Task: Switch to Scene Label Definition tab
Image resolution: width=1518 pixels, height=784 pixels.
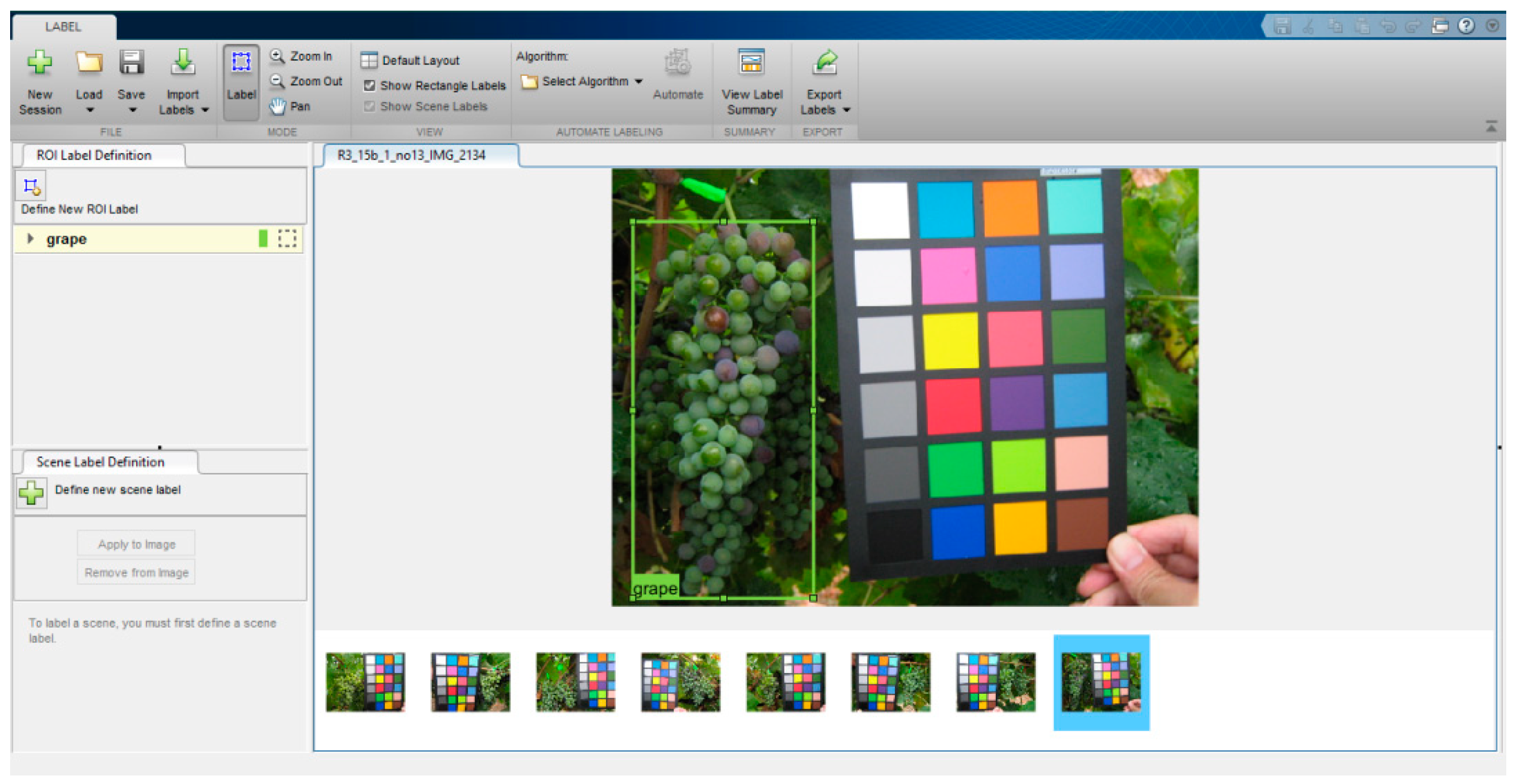Action: pos(100,462)
